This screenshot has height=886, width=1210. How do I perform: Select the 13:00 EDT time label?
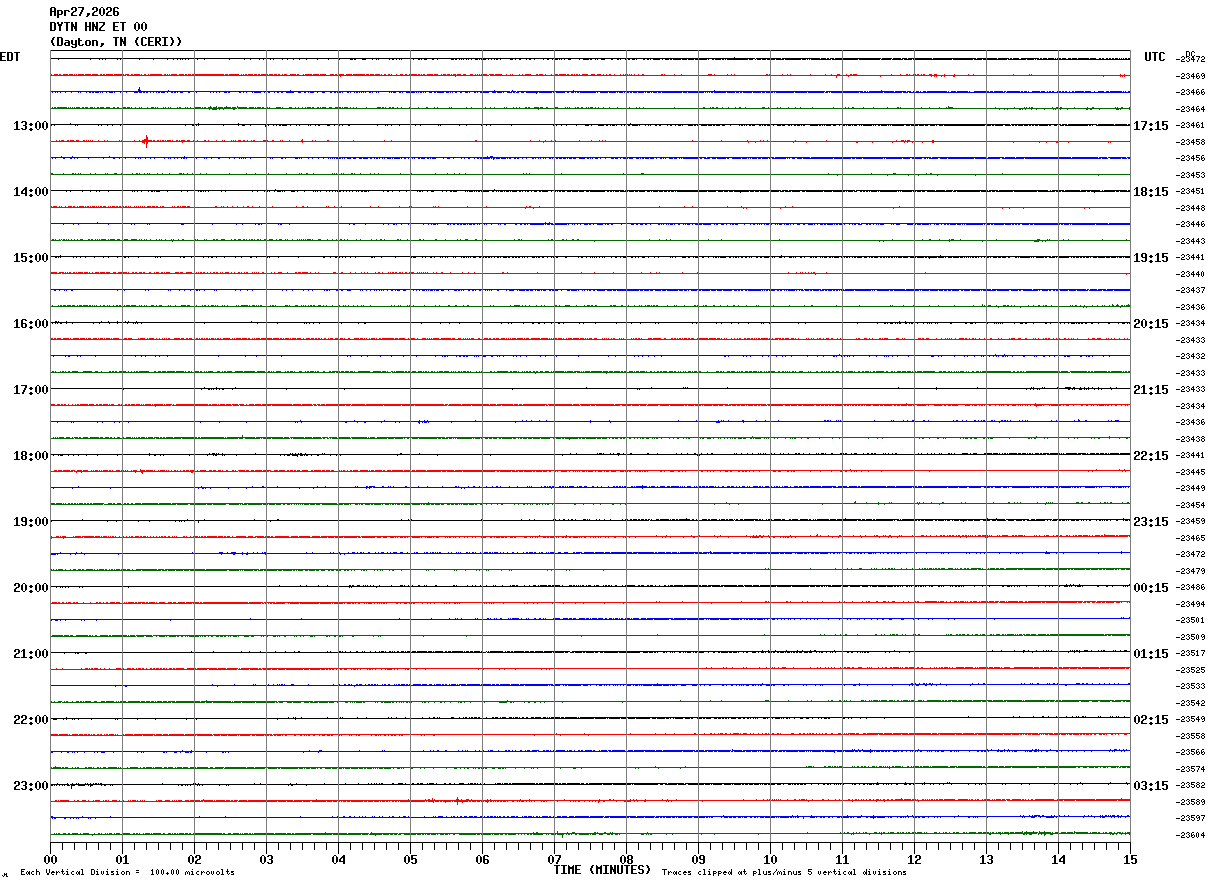click(31, 126)
